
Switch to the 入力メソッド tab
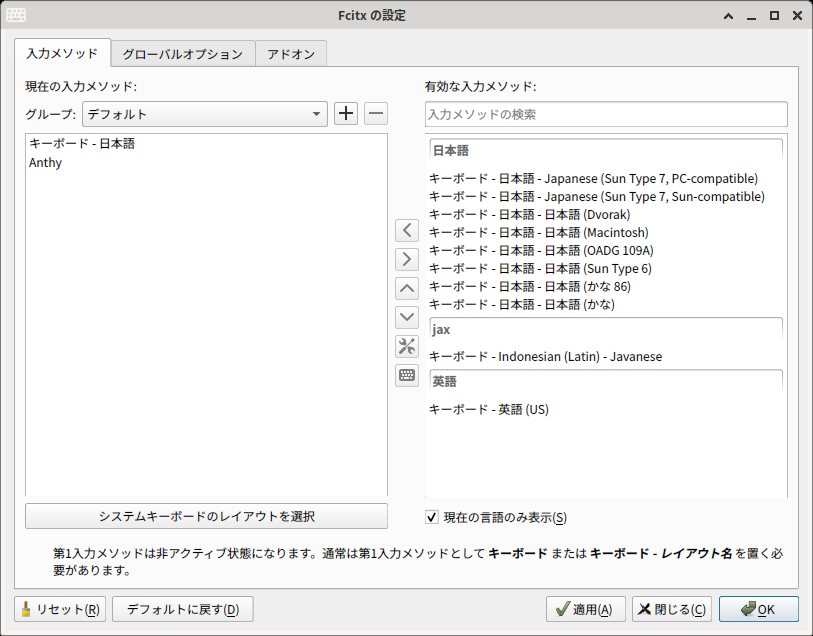click(x=62, y=53)
